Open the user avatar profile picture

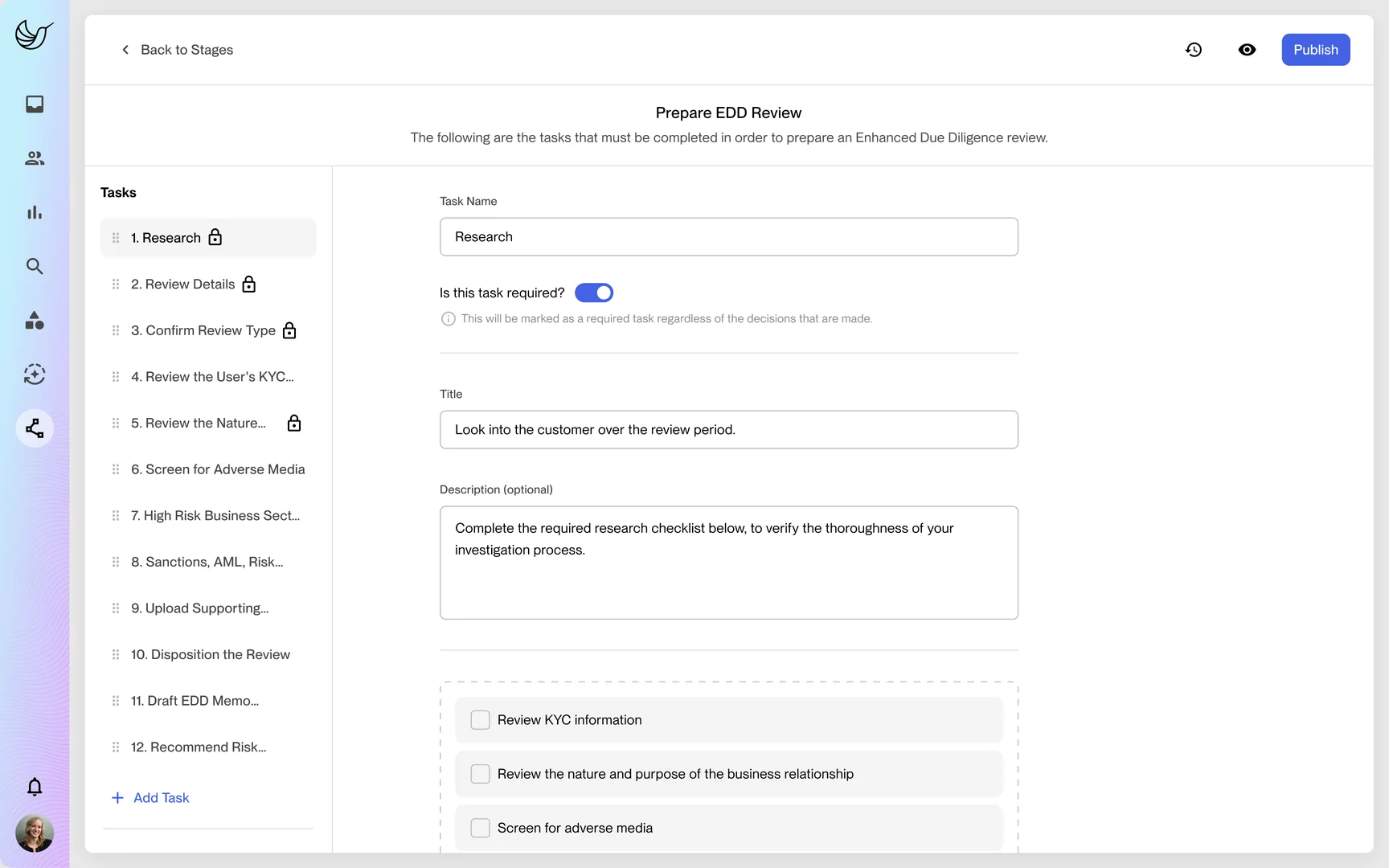pos(35,833)
